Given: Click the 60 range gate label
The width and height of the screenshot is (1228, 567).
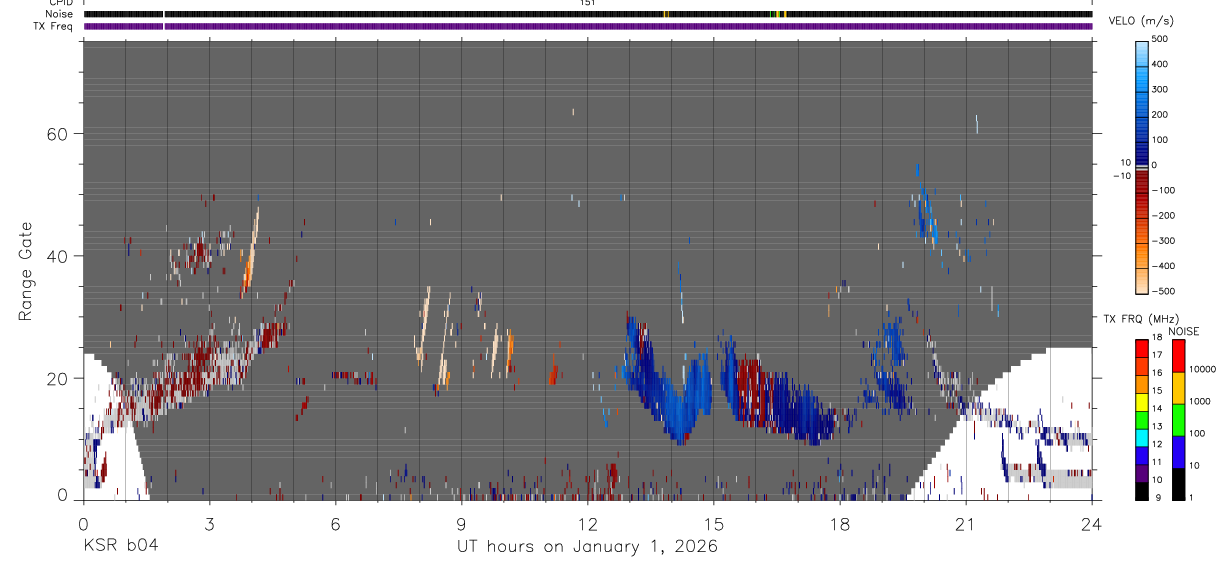Looking at the screenshot, I should click(57, 134).
